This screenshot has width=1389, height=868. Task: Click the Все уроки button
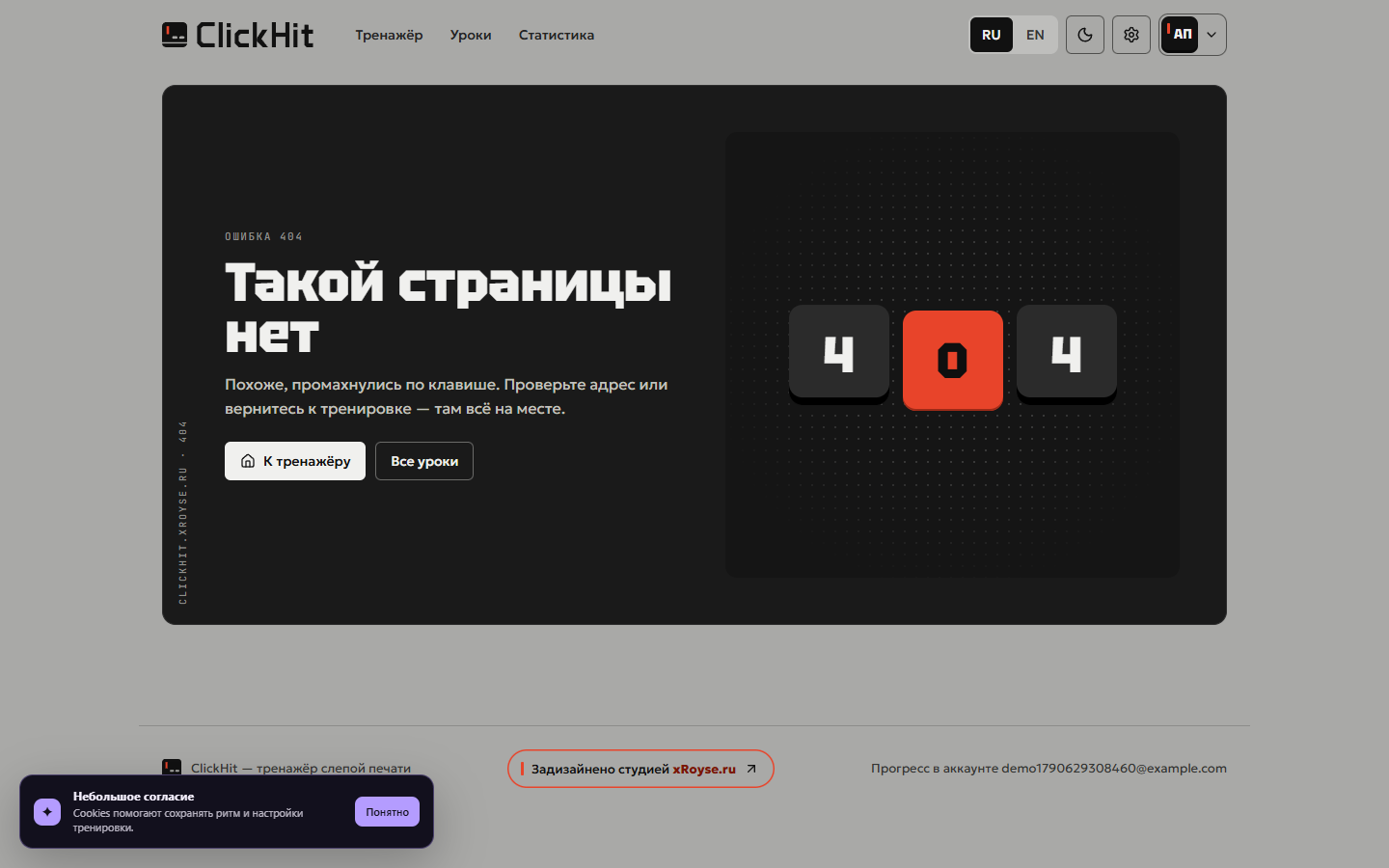(424, 461)
